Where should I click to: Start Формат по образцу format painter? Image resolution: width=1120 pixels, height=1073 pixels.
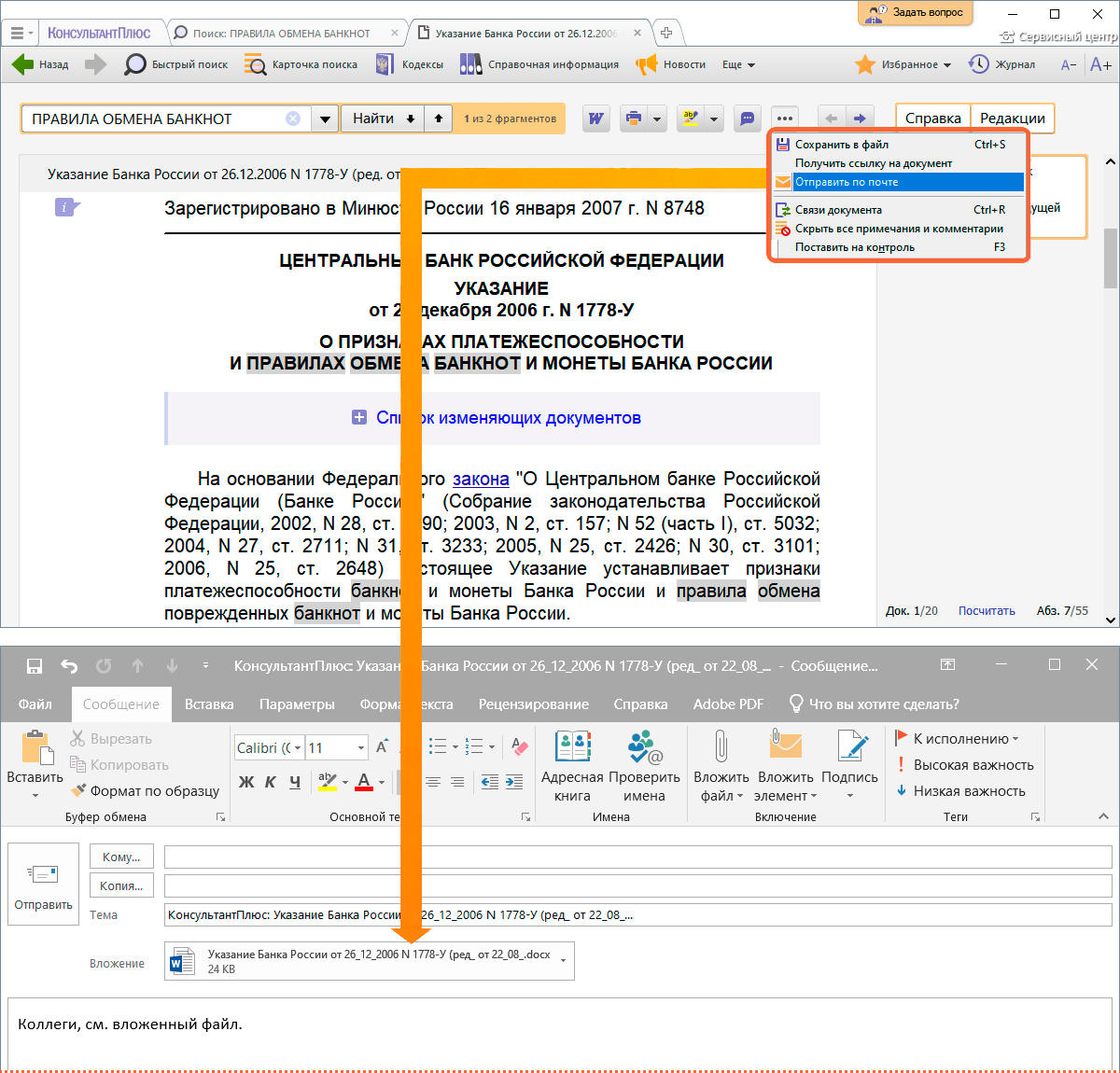146,790
